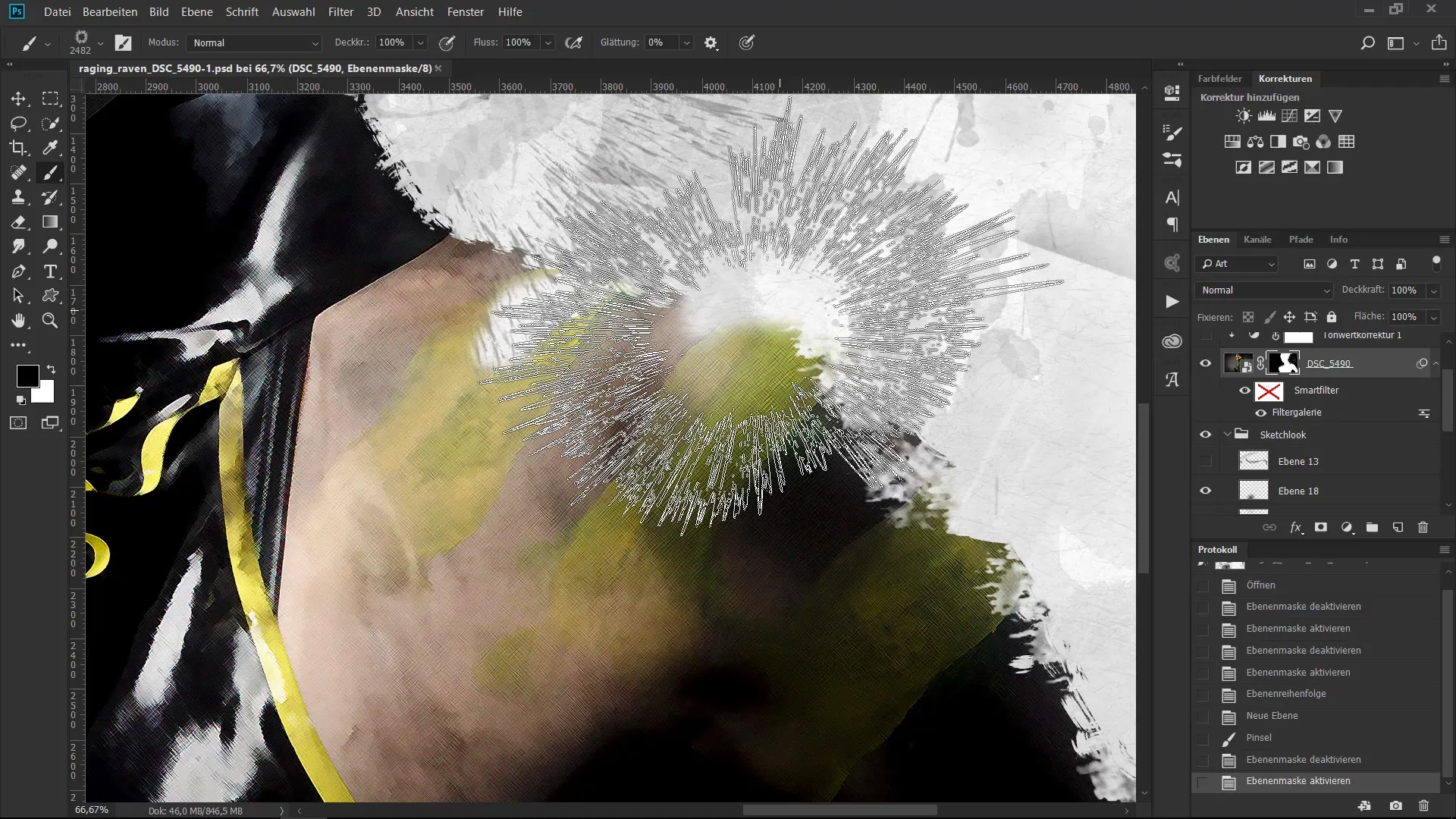This screenshot has height=819, width=1456.
Task: Open the Modus blend mode dropdown
Action: click(x=255, y=43)
